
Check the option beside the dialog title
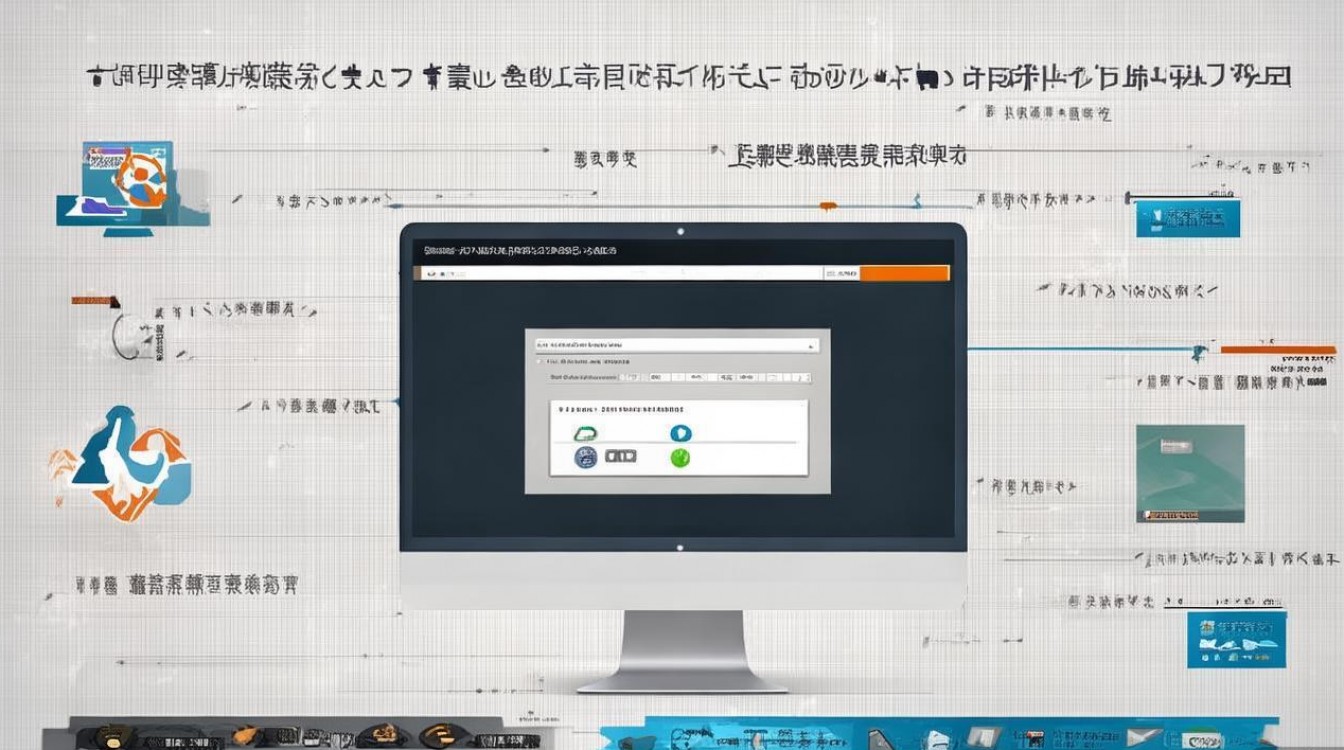click(560, 409)
